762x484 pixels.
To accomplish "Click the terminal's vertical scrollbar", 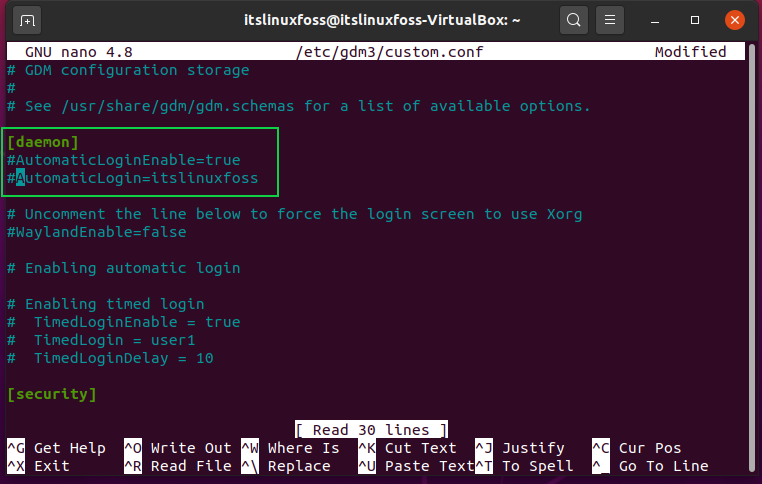I will coord(752,258).
